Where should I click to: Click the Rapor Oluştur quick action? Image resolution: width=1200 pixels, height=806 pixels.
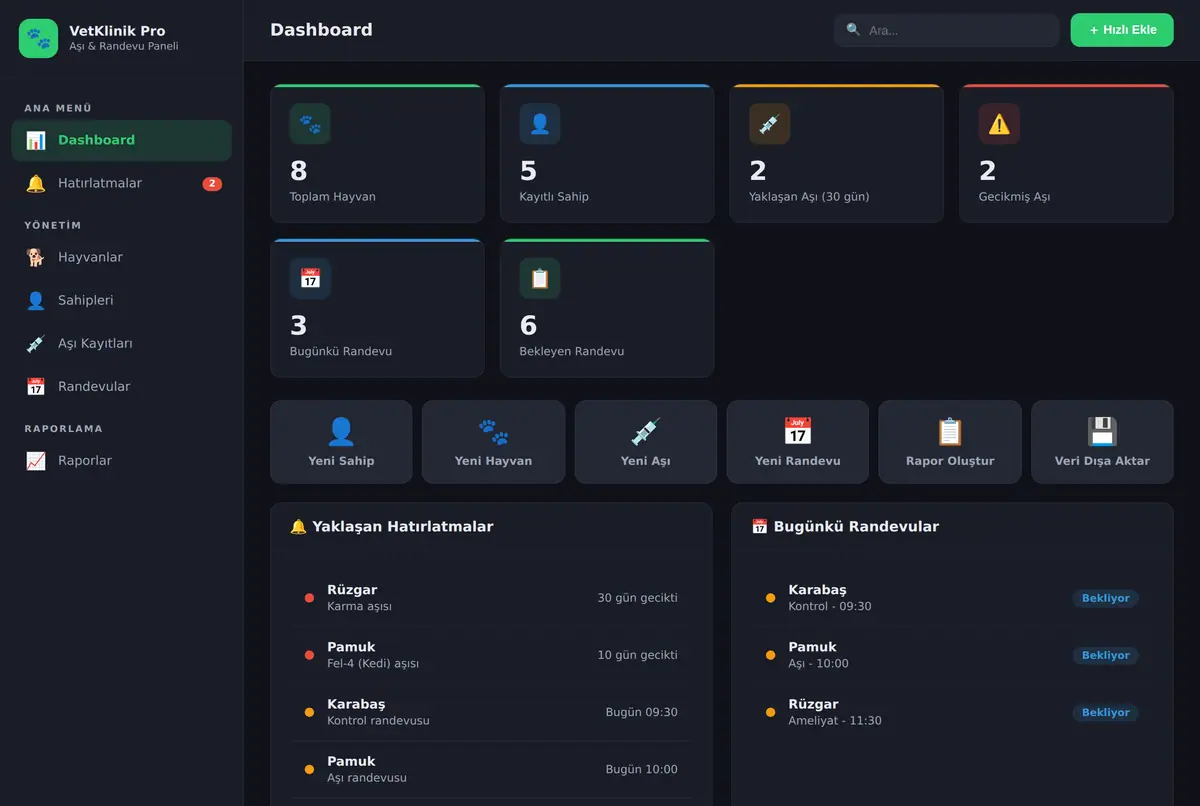pyautogui.click(x=950, y=442)
